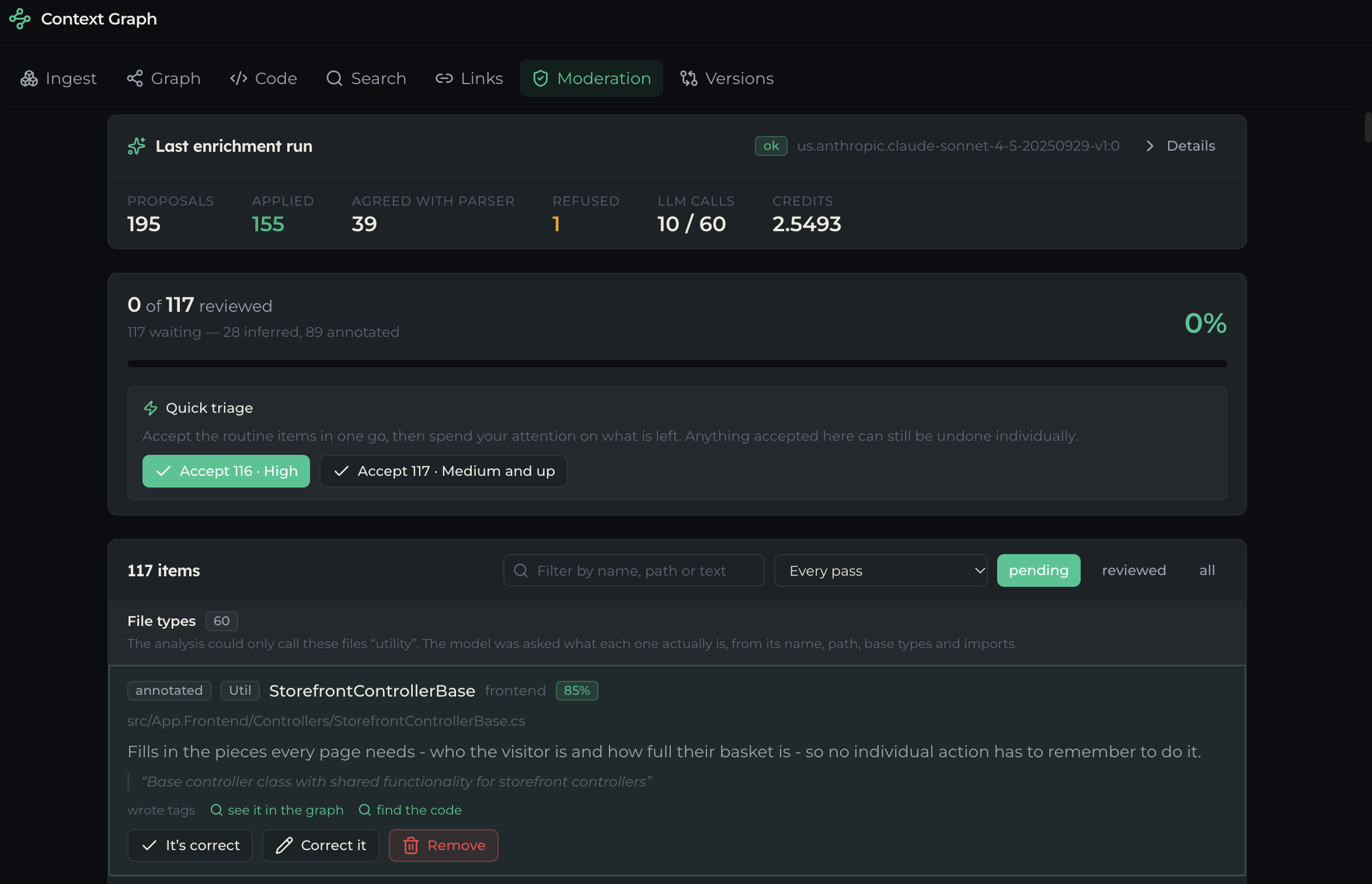This screenshot has height=884, width=1372.
Task: Mark StorefrontControllerBase as It's correct
Action: (x=190, y=845)
